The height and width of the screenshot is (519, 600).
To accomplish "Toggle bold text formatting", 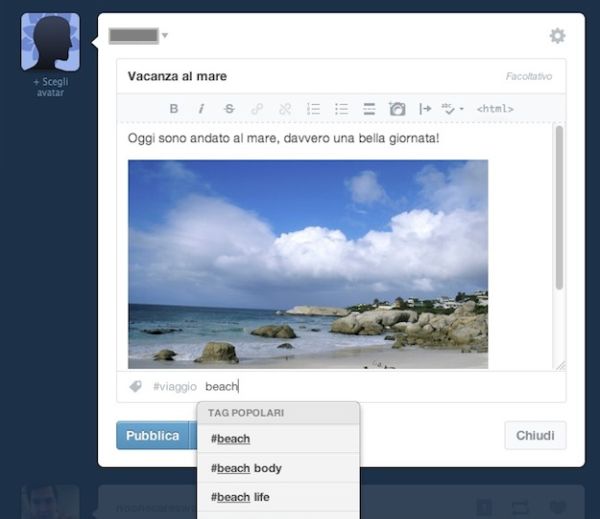I will [174, 109].
